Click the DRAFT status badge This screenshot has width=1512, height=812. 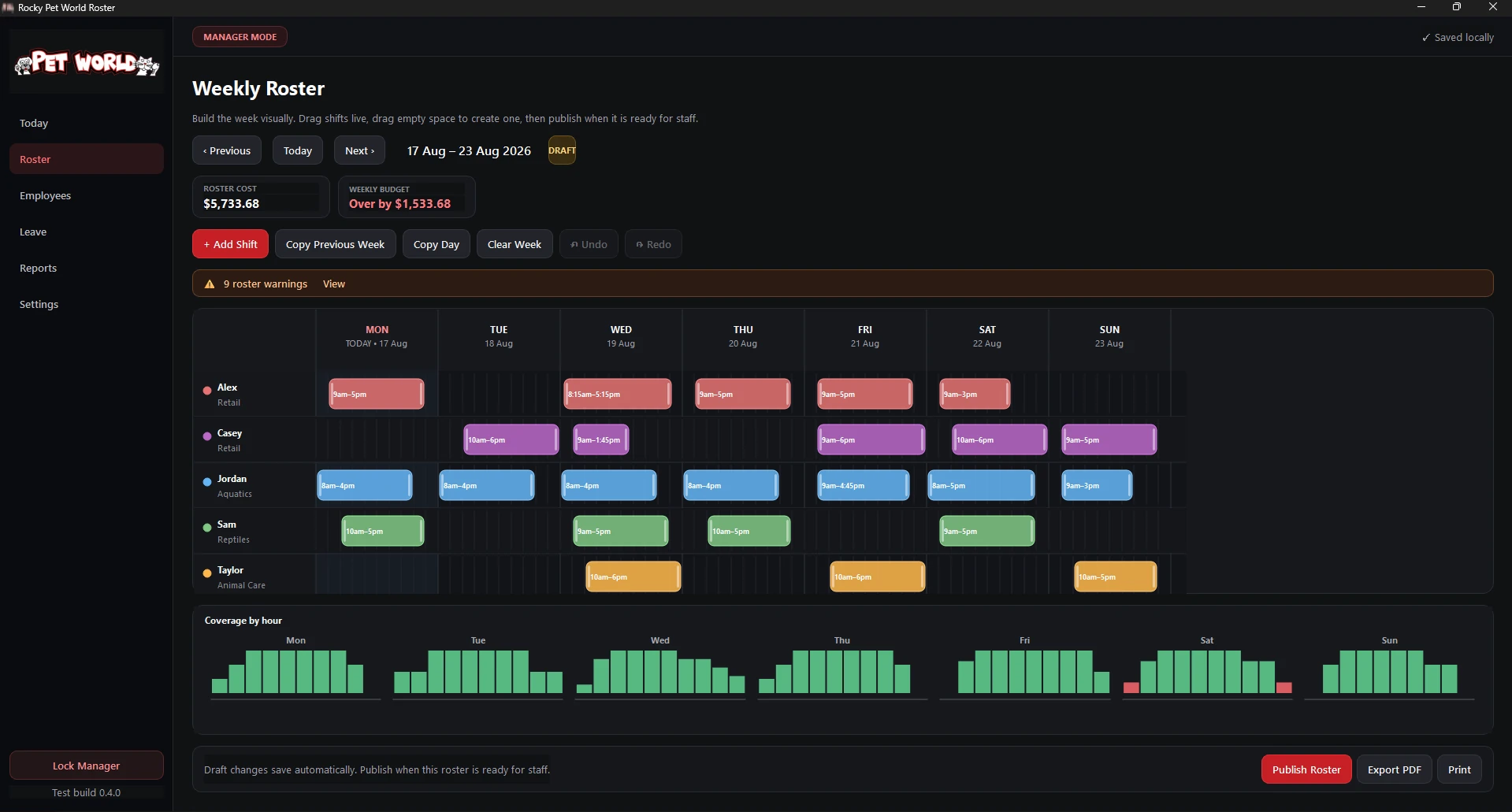click(x=562, y=150)
